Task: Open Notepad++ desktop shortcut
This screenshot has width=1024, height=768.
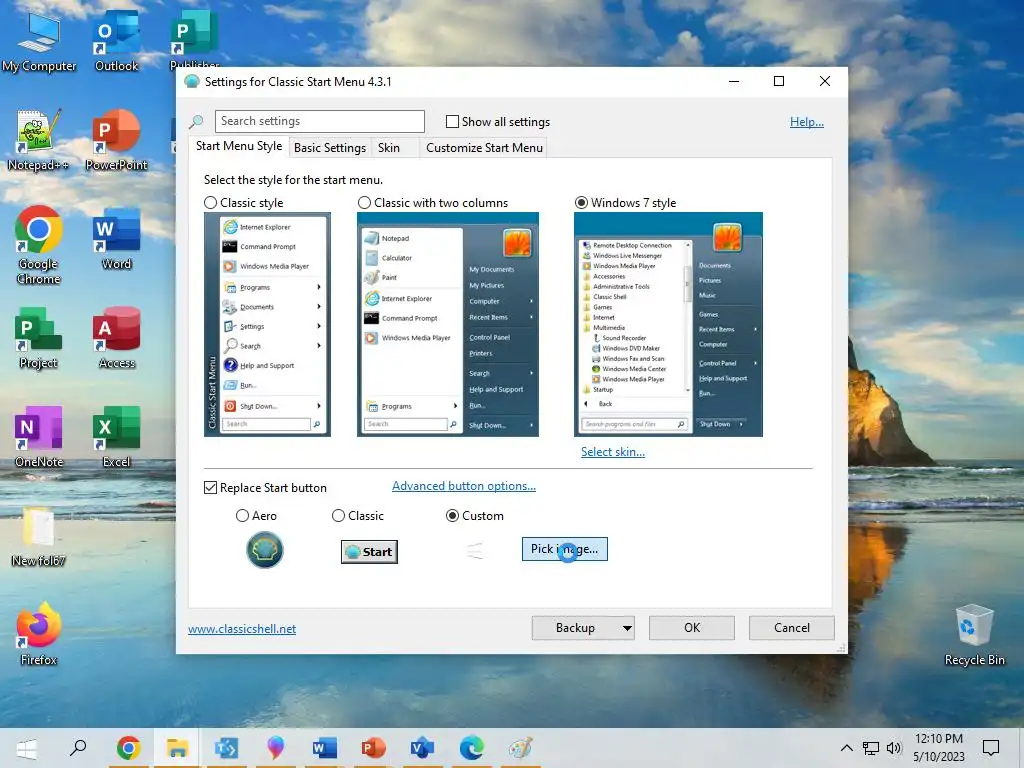Action: (38, 139)
